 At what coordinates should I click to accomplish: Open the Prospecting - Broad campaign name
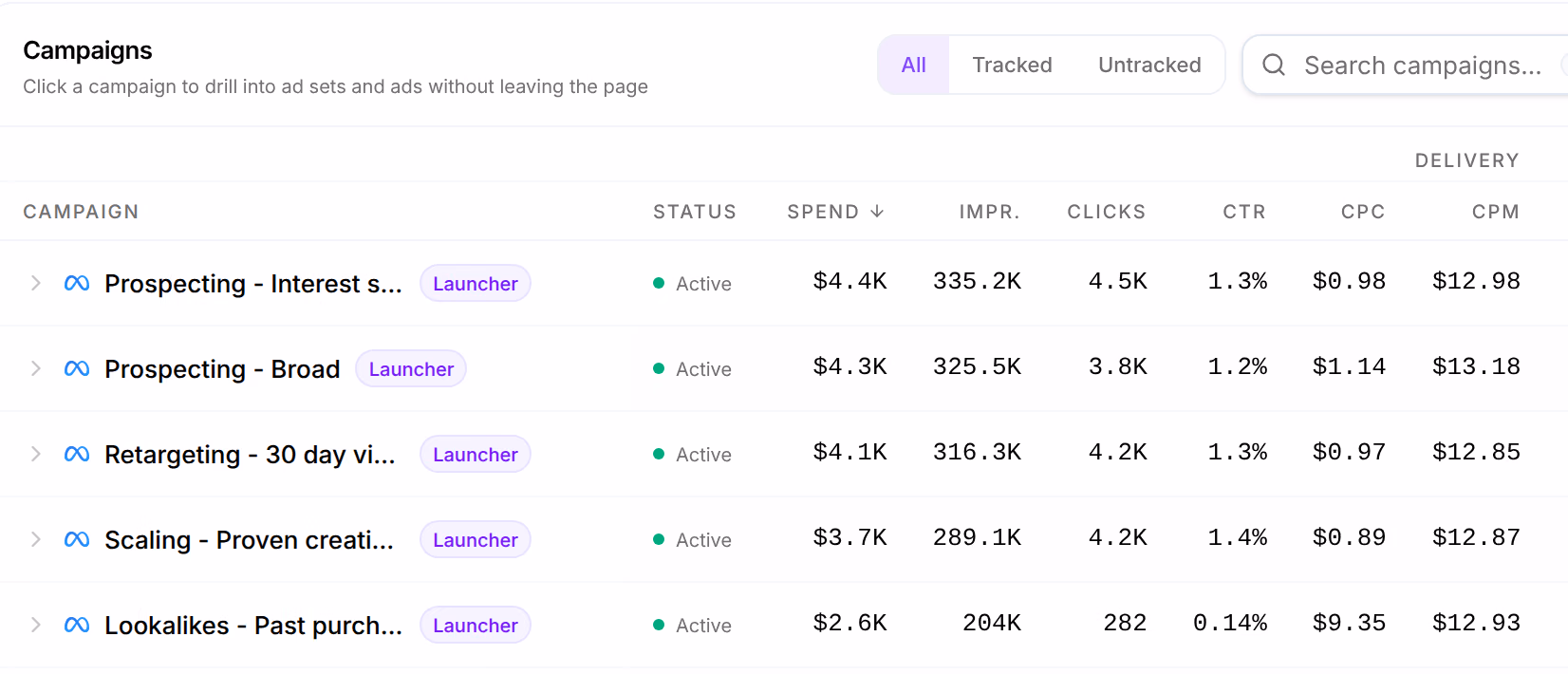click(222, 368)
